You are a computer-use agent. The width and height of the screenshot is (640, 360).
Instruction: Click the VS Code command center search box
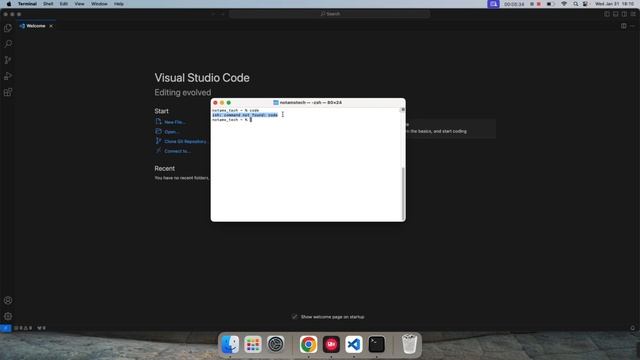pos(329,14)
